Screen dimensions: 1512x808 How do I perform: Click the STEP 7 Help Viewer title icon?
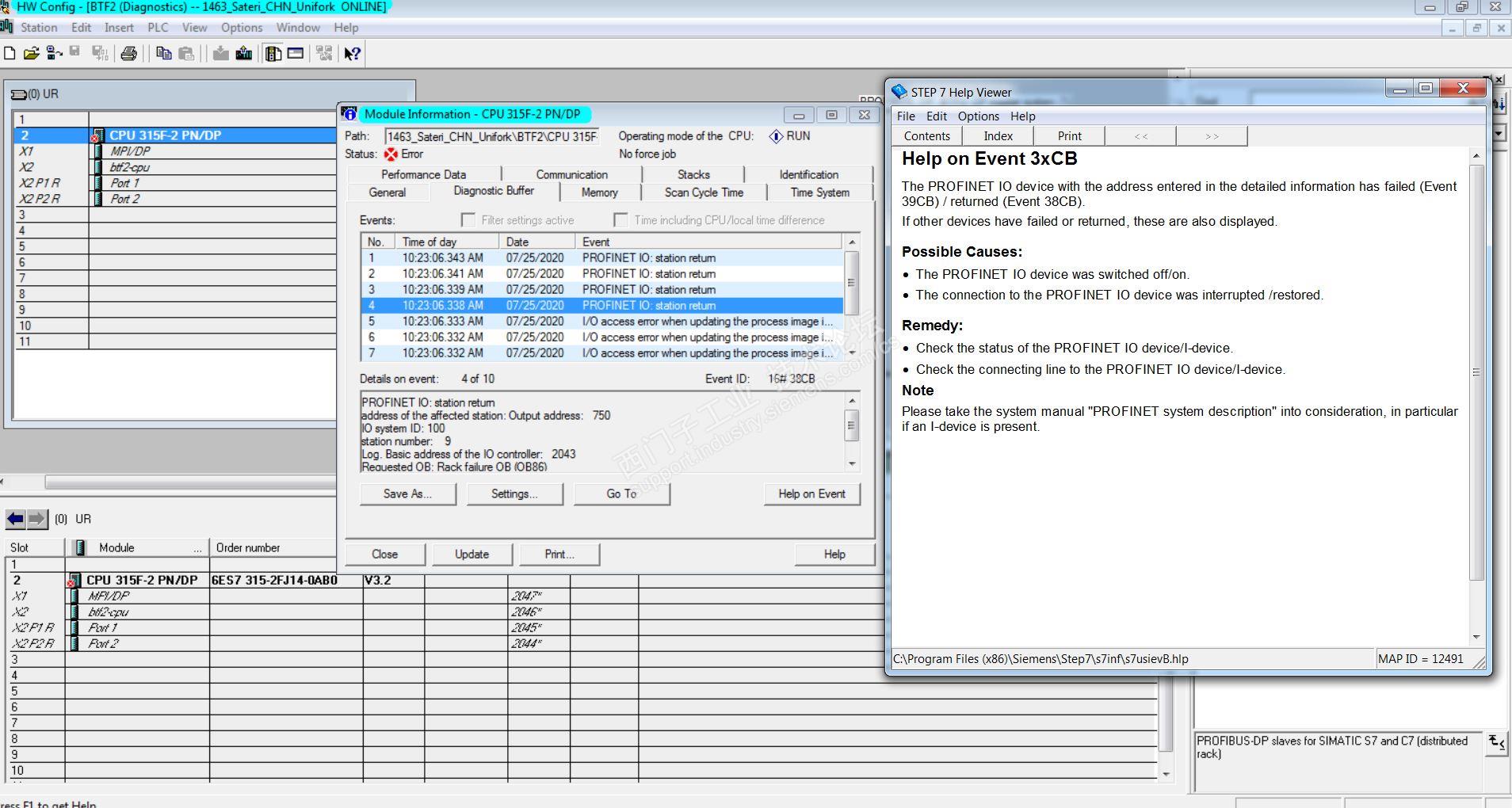coord(899,92)
